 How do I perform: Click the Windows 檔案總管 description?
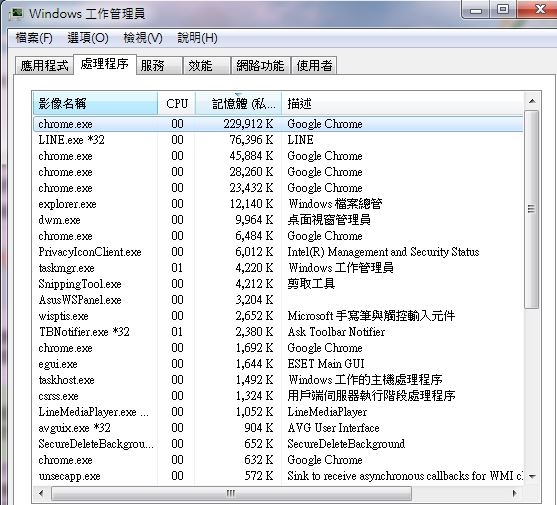tap(335, 204)
